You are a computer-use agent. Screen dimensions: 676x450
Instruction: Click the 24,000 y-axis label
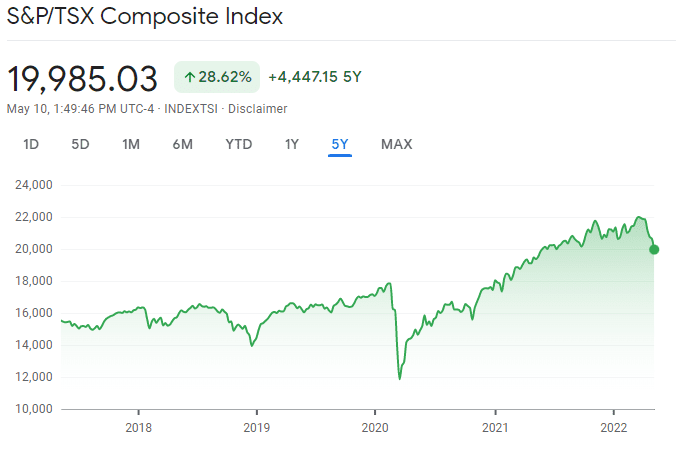pos(33,185)
